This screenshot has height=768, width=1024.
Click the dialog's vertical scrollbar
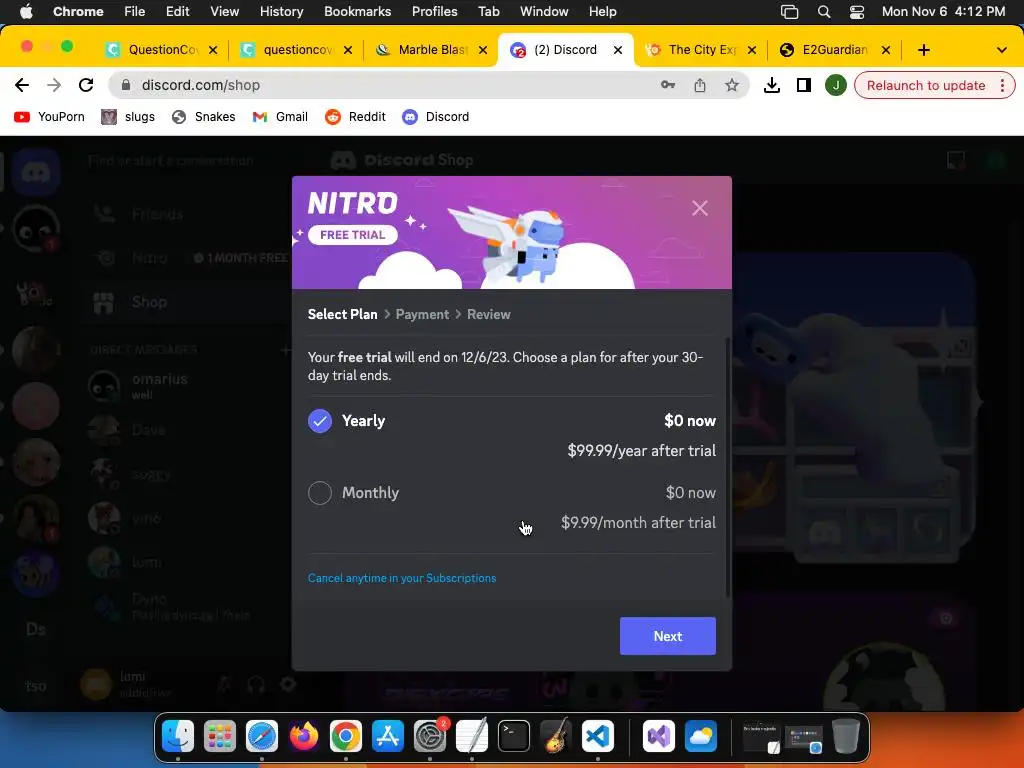coord(728,467)
